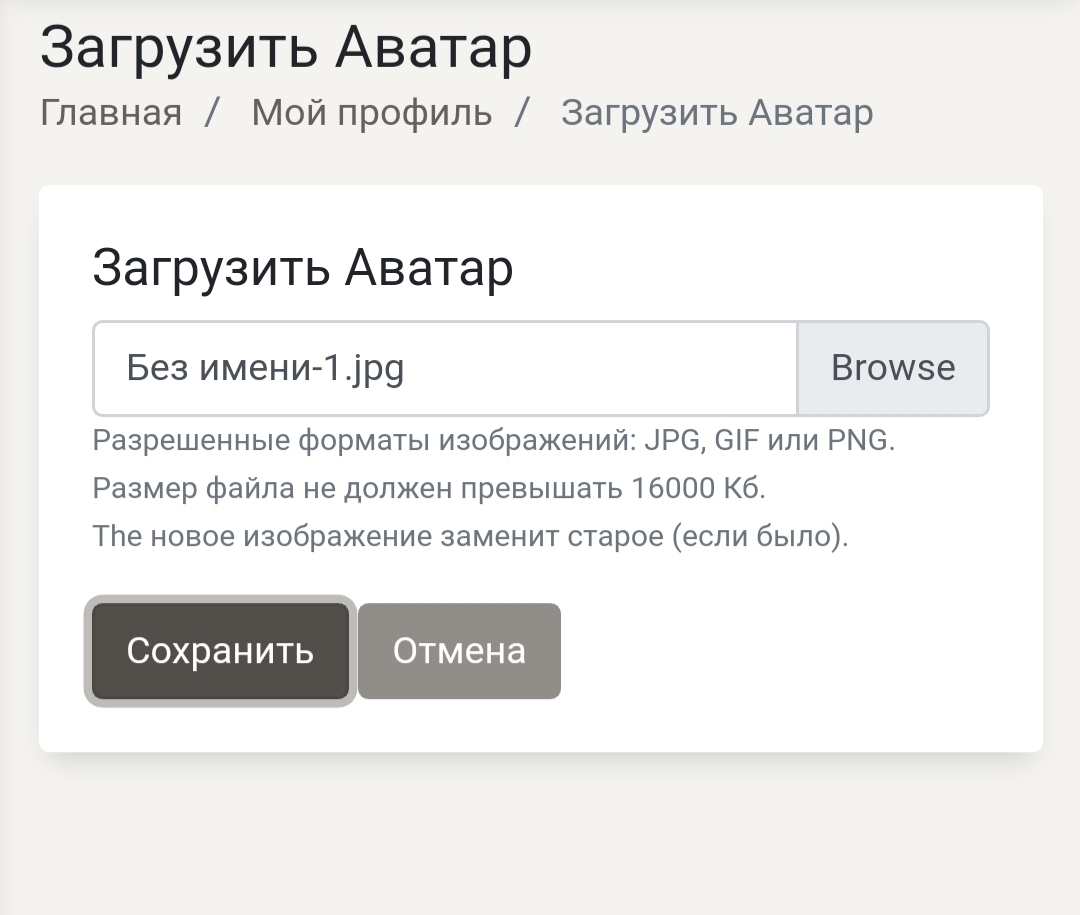Click the Загрузить Аватар breadcrumb item

(716, 113)
